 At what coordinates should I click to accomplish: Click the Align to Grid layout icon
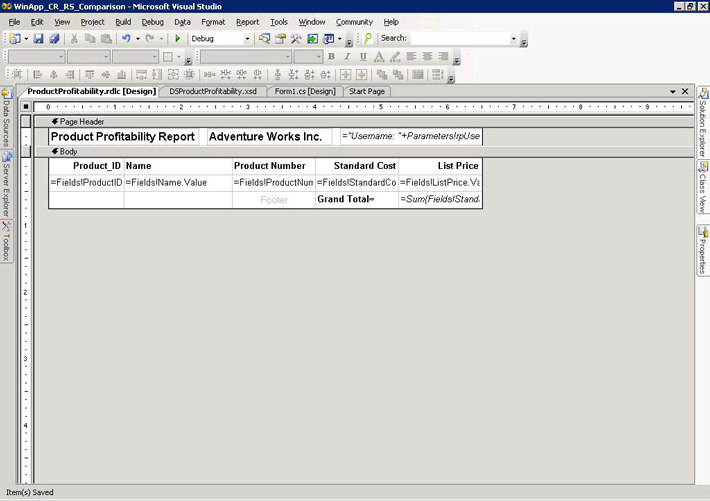17,74
